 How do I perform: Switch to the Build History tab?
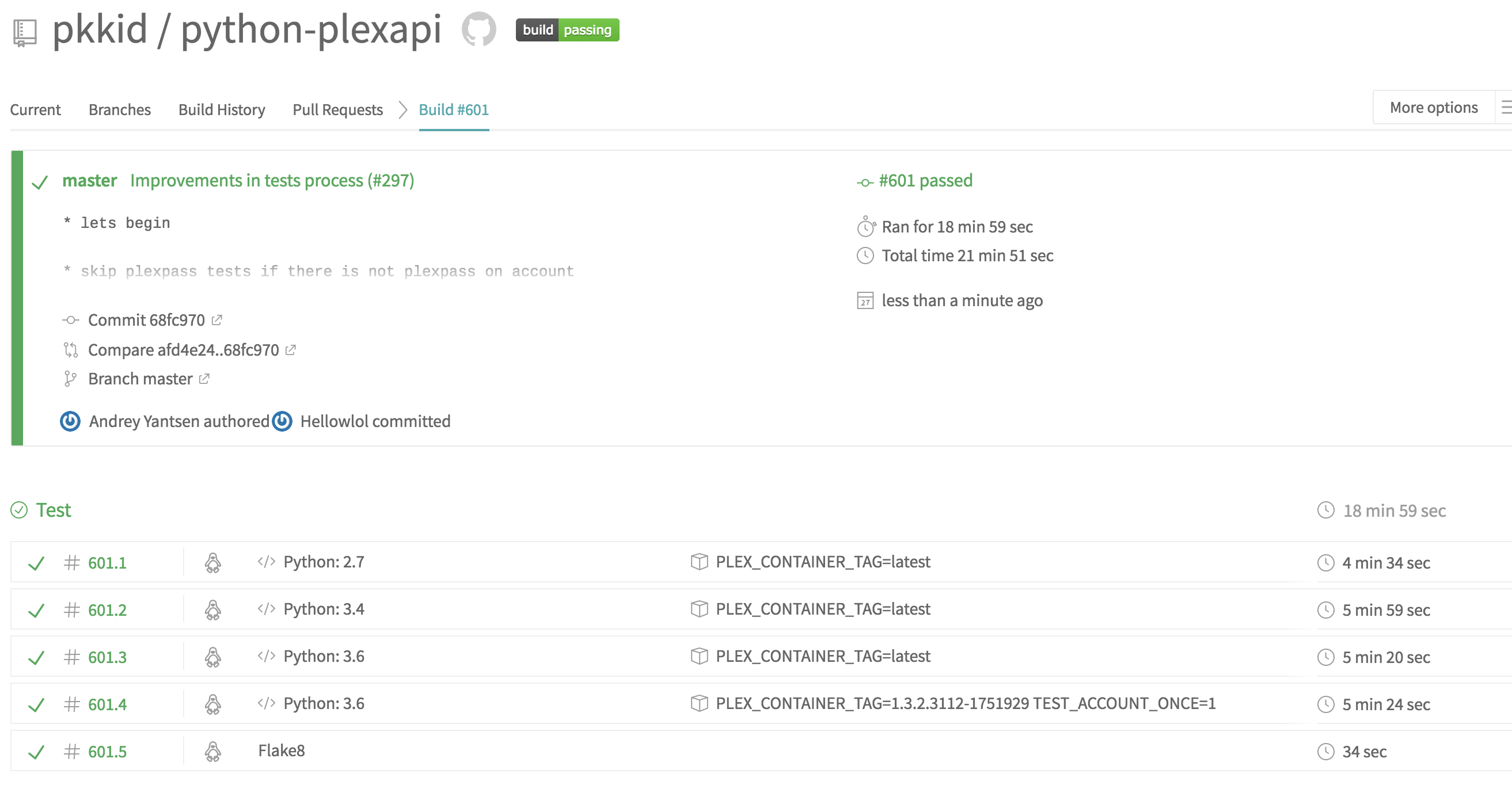(x=221, y=110)
